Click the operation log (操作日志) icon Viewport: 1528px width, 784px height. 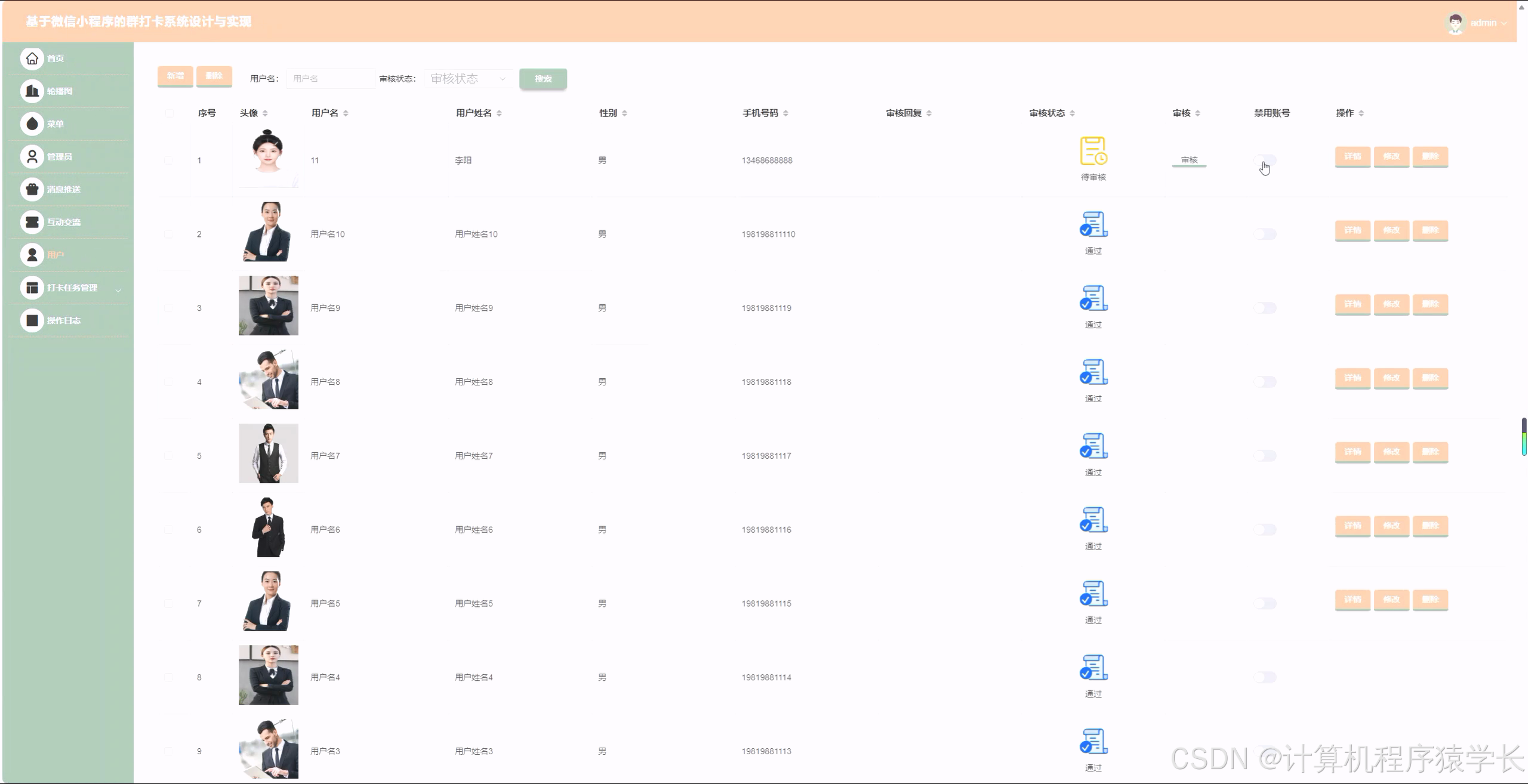tap(32, 320)
